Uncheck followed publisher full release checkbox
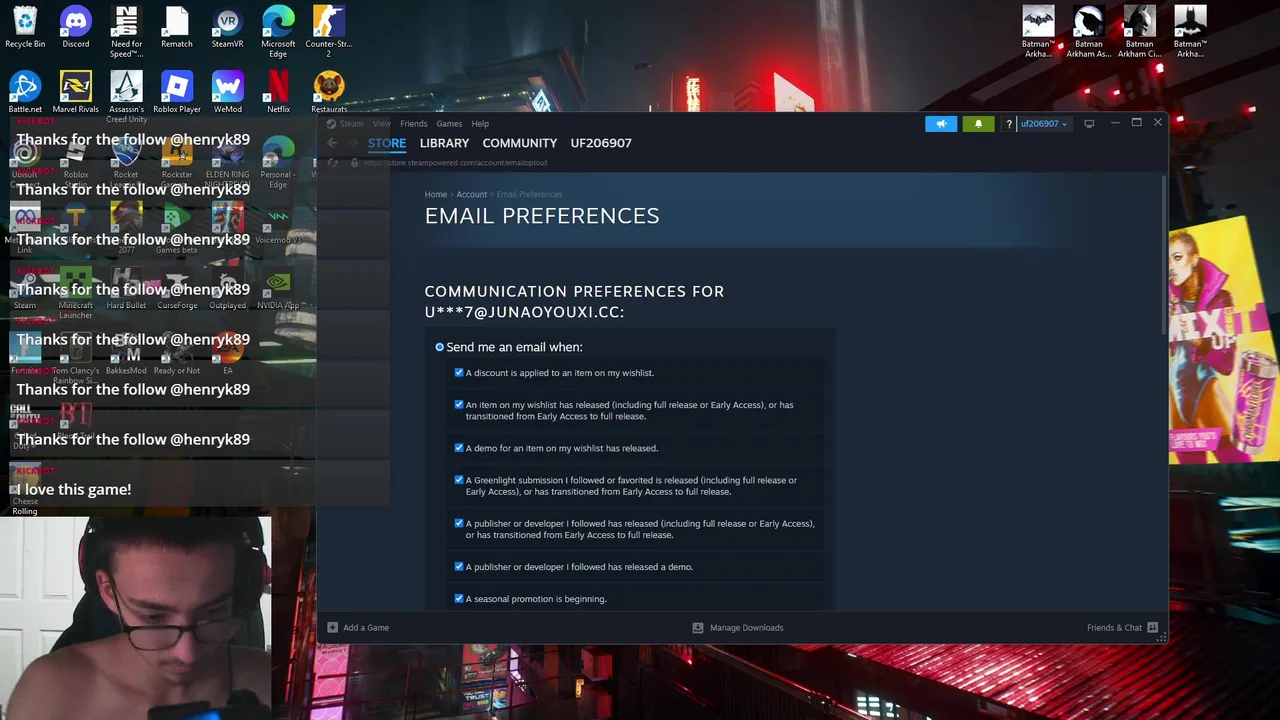This screenshot has height=720, width=1280. (x=459, y=522)
